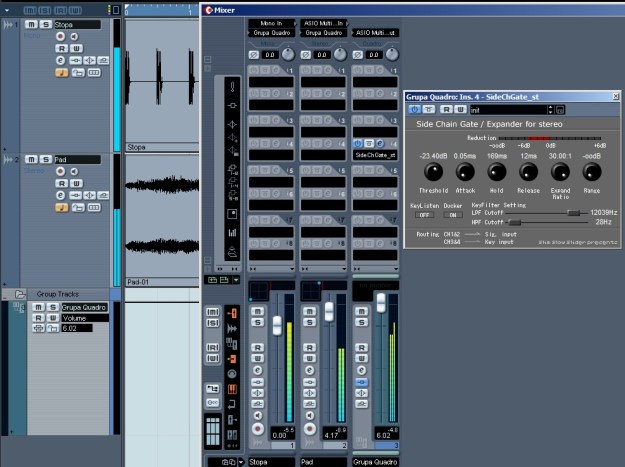The width and height of the screenshot is (625, 467).
Task: Bypass SideChGate insert in slot 4
Action: tap(359, 143)
